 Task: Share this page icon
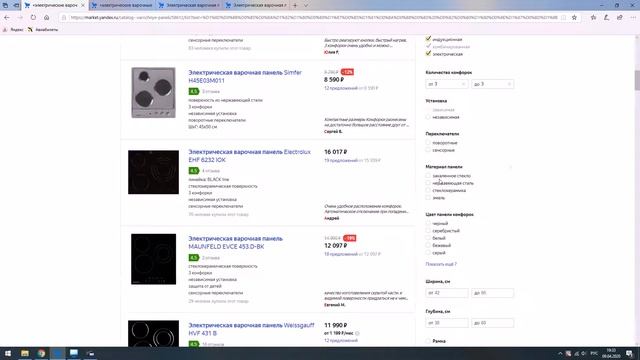620,18
